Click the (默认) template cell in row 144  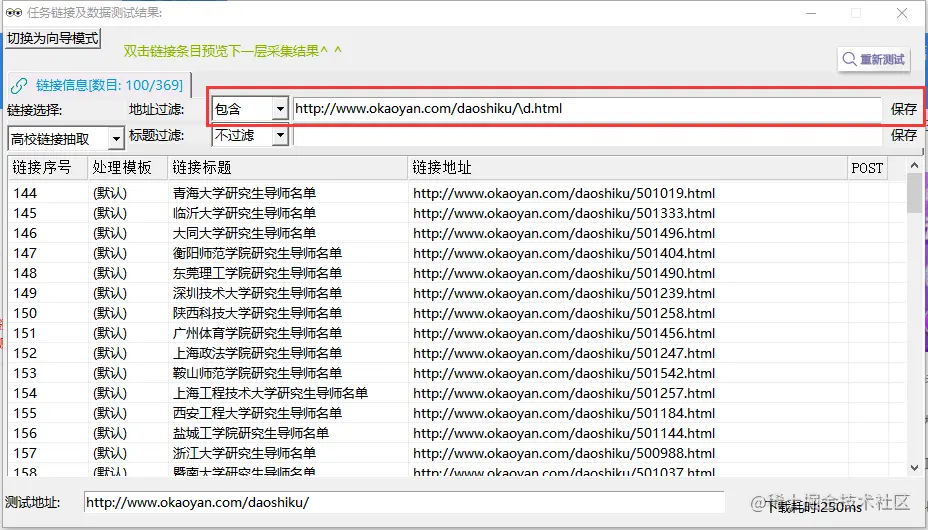coord(109,193)
